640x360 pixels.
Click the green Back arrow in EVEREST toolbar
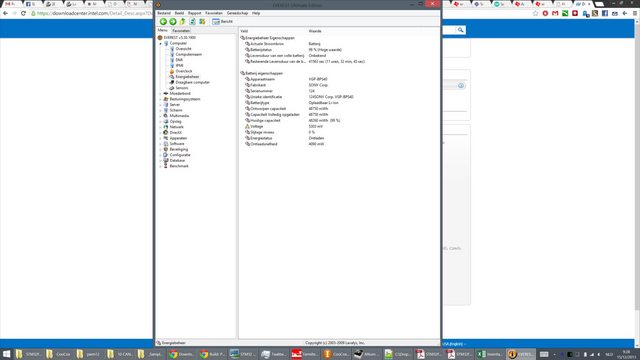click(x=163, y=22)
